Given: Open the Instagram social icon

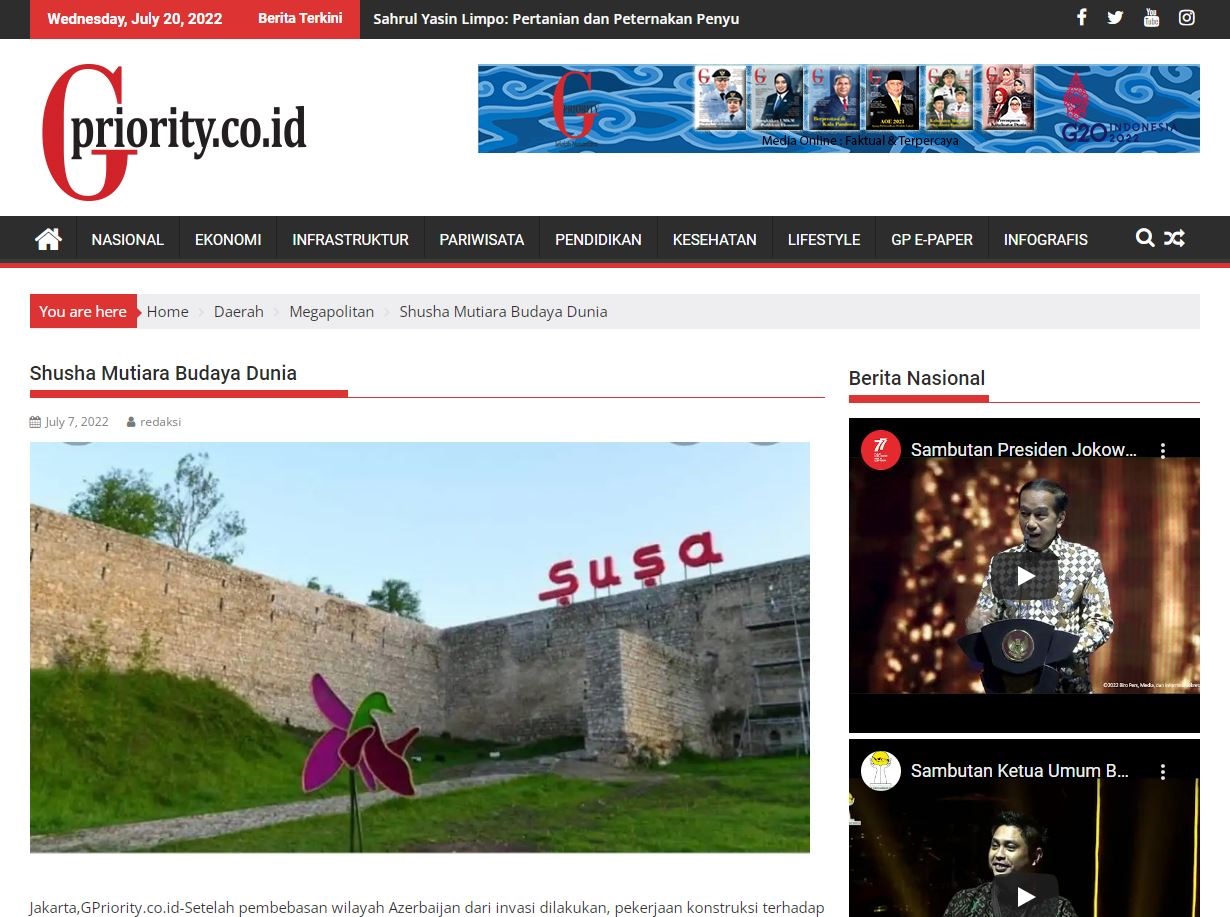Looking at the screenshot, I should 1187,17.
